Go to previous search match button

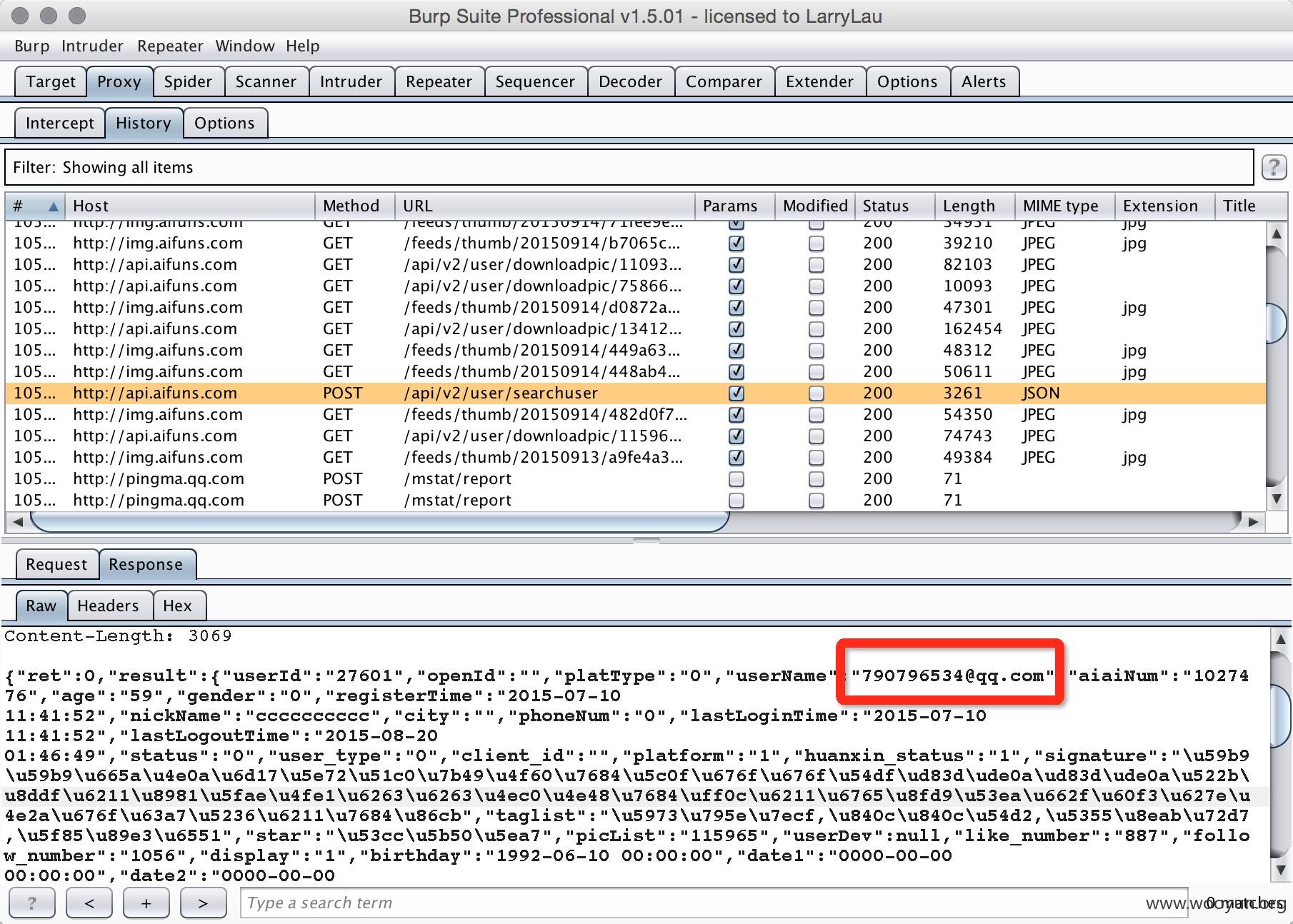(x=89, y=903)
